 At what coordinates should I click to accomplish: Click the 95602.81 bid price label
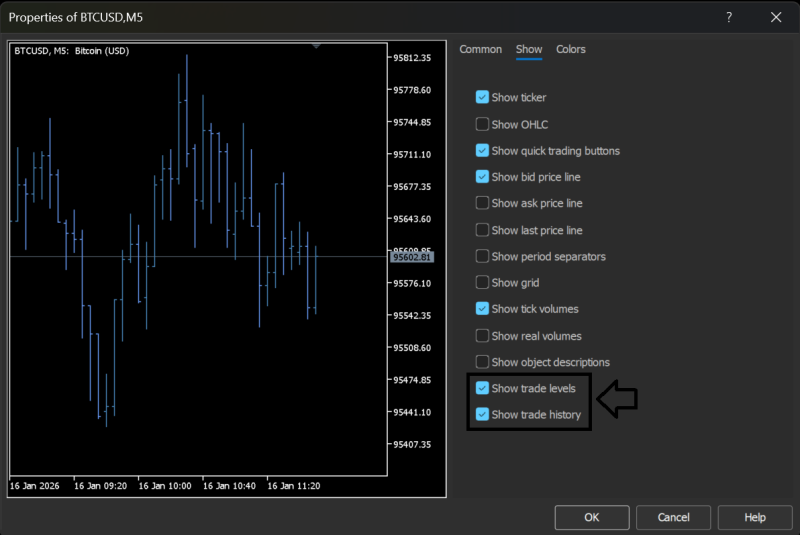[412, 257]
